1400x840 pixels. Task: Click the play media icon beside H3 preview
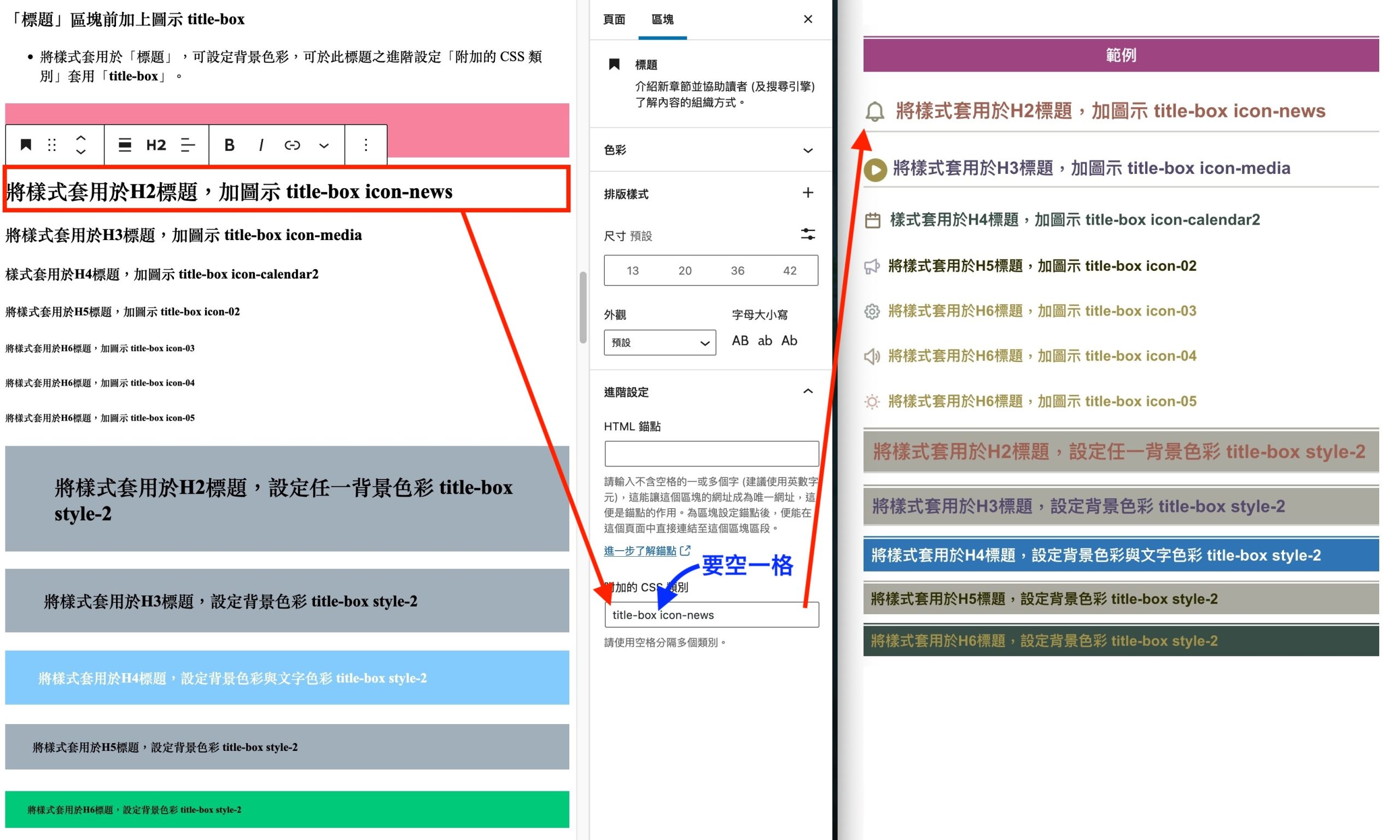876,169
